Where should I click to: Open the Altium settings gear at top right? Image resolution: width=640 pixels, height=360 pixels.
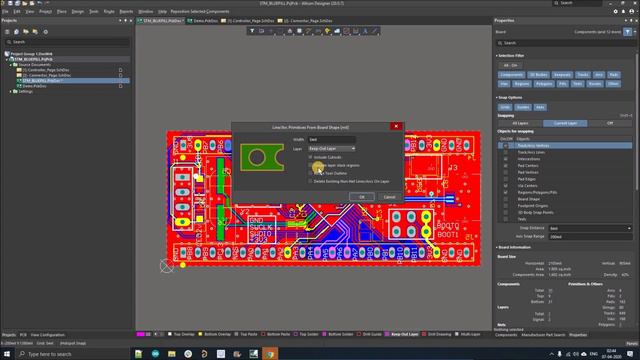pyautogui.click(x=616, y=11)
